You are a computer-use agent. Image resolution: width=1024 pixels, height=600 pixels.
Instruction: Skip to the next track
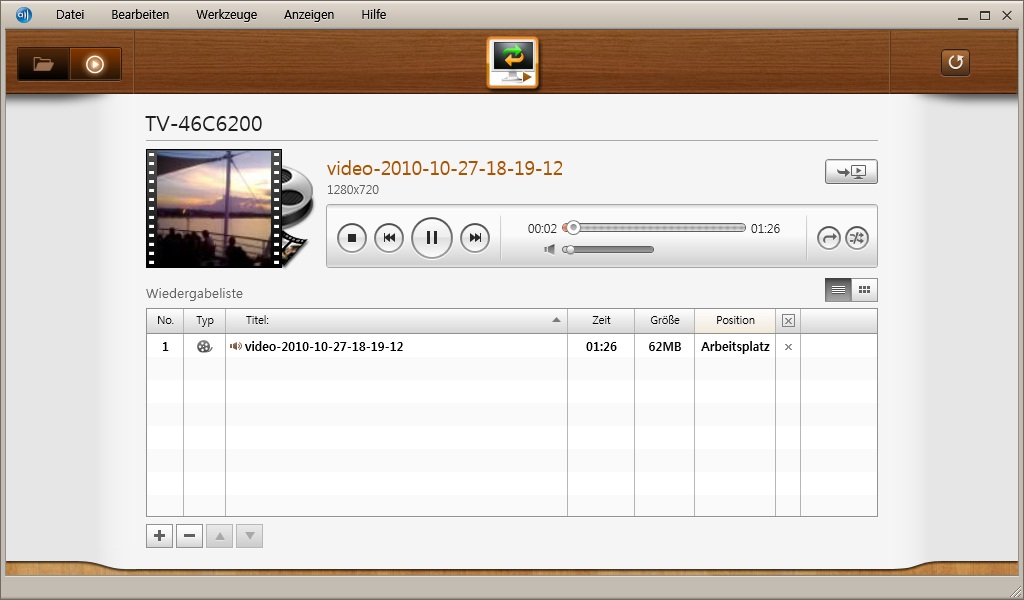[475, 237]
